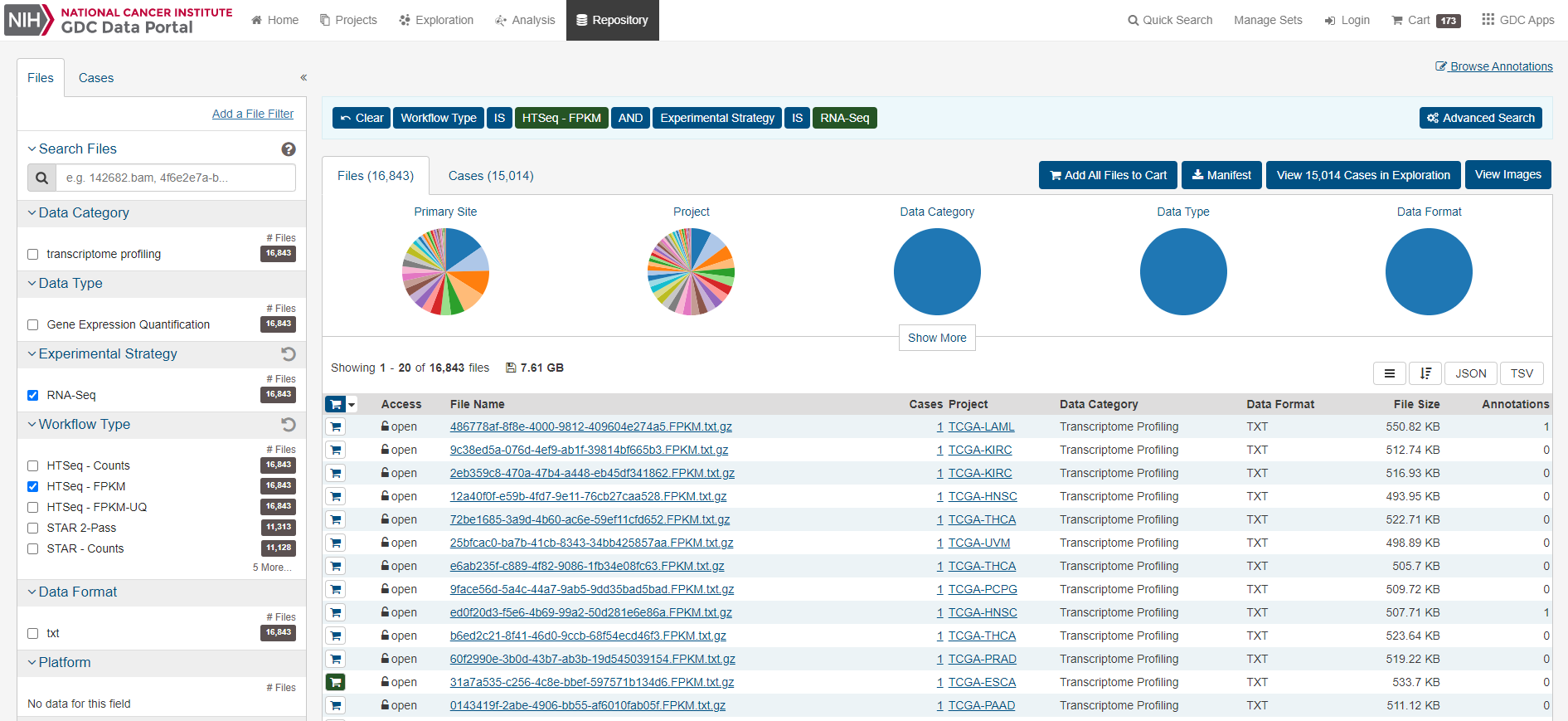
Task: Add file ed0f20d3 to cart icon
Action: (335, 612)
